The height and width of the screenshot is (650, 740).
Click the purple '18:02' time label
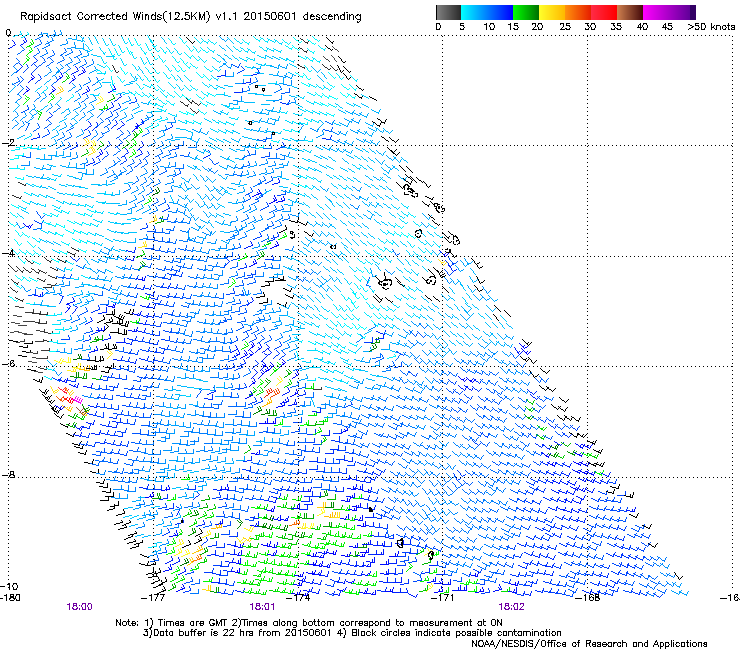[x=511, y=607]
